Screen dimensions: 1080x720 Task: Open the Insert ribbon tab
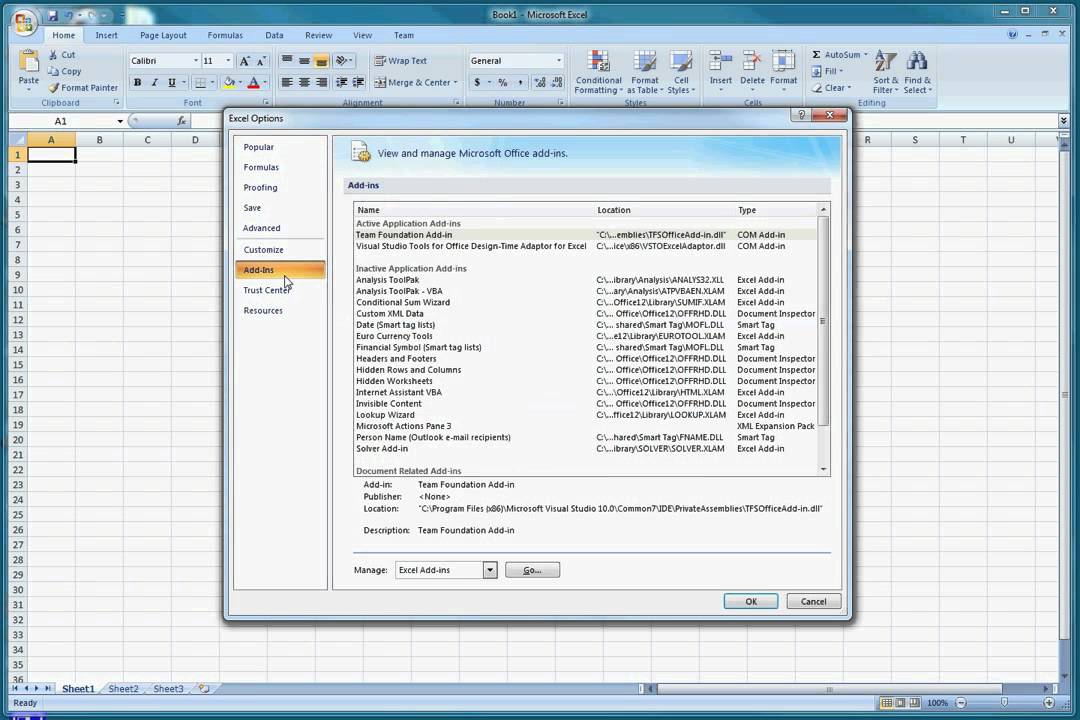click(x=106, y=35)
